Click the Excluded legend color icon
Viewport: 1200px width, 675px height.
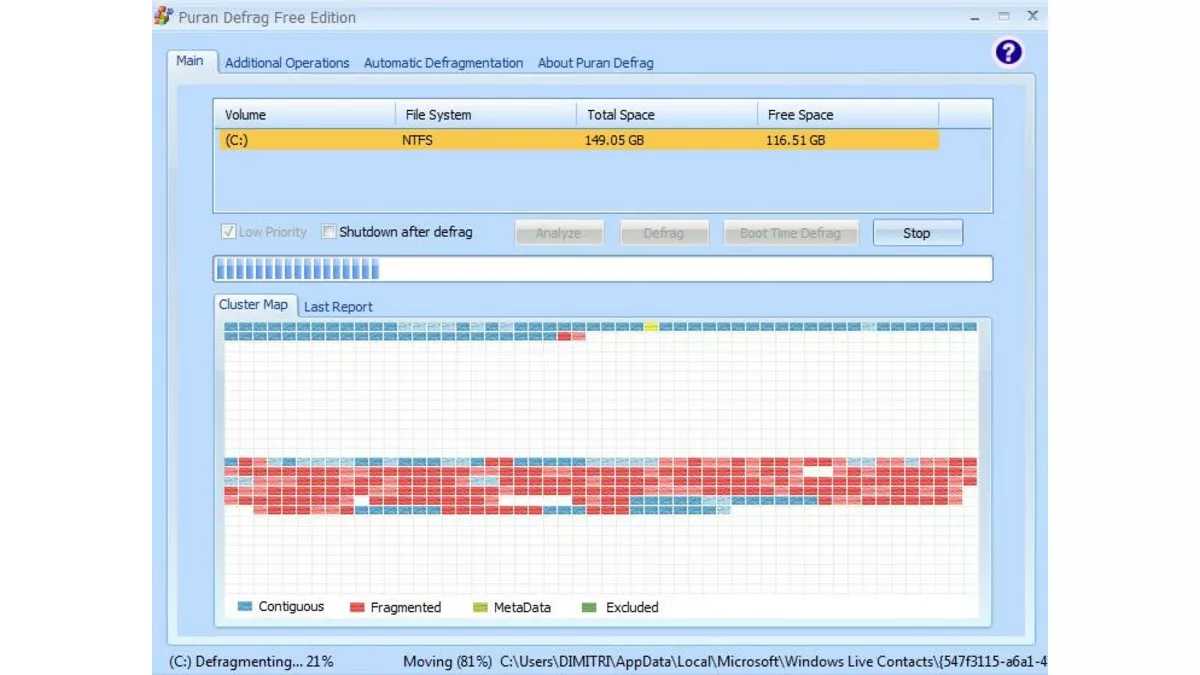pyautogui.click(x=589, y=606)
